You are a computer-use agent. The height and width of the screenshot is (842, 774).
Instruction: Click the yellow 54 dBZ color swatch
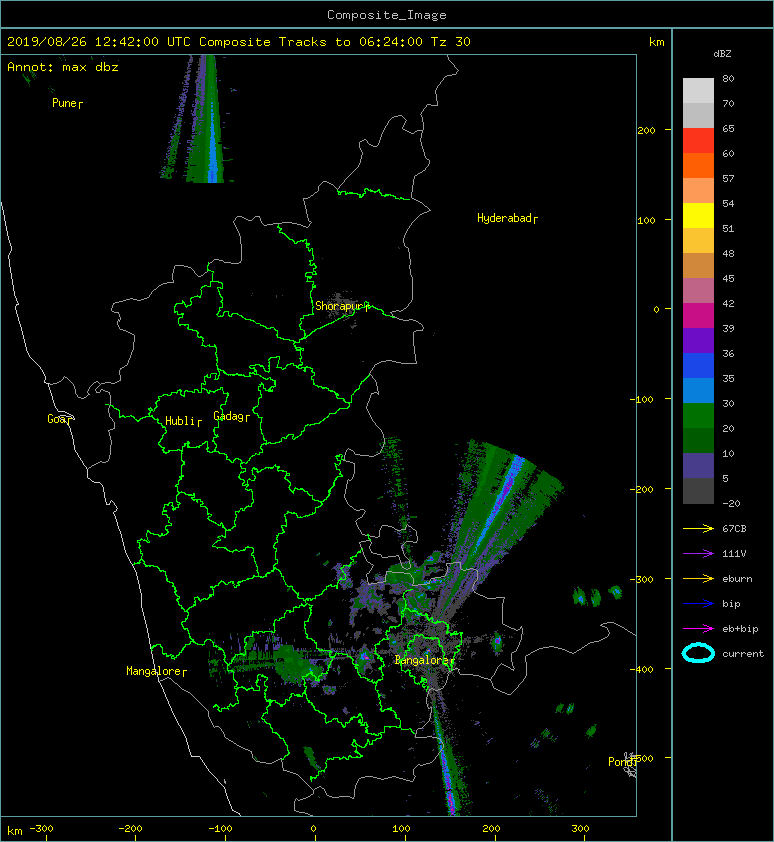tap(698, 215)
